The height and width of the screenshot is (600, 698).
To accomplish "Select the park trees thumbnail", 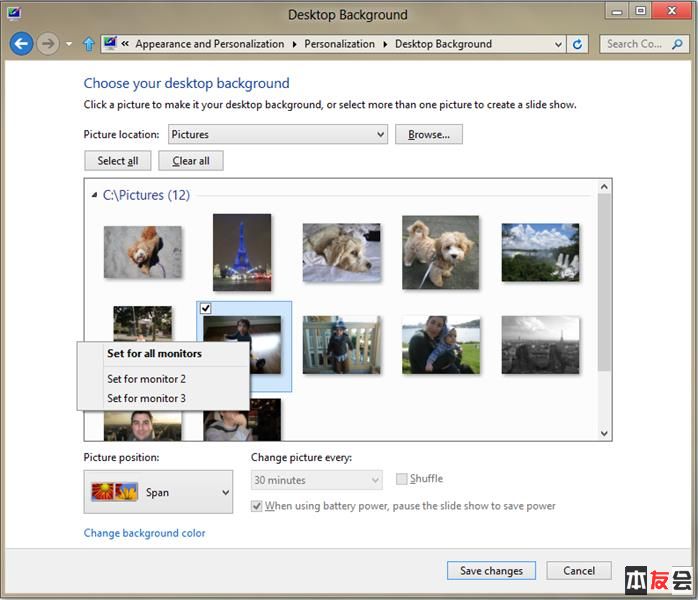I will [x=142, y=324].
